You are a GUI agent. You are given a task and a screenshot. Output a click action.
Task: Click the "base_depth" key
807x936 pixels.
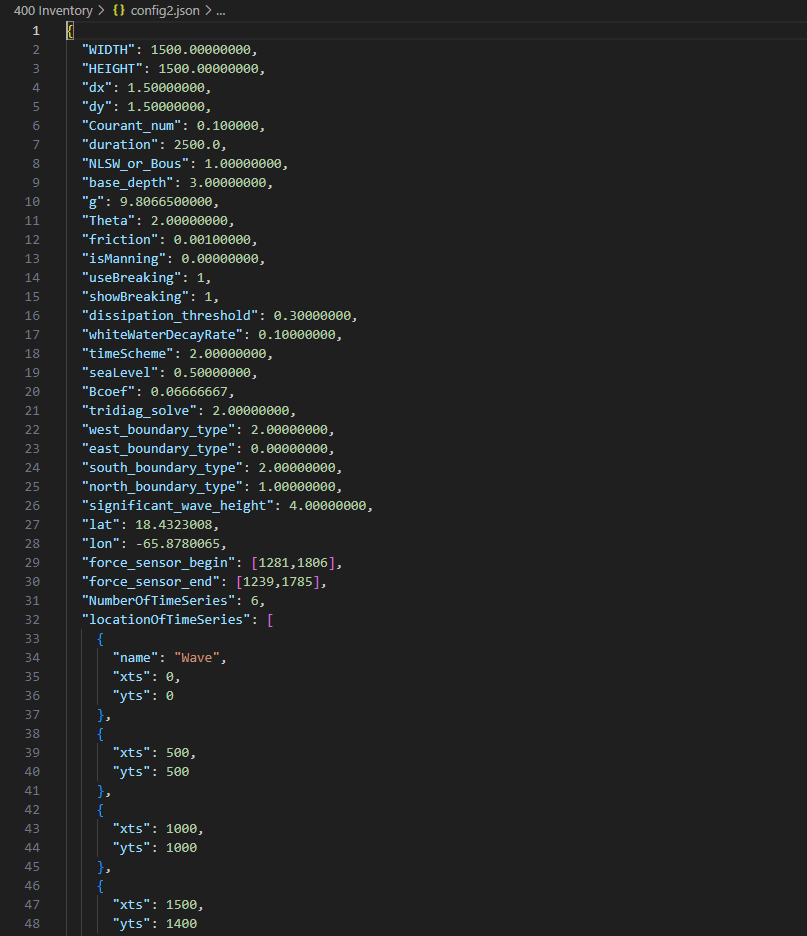pyautogui.click(x=128, y=183)
